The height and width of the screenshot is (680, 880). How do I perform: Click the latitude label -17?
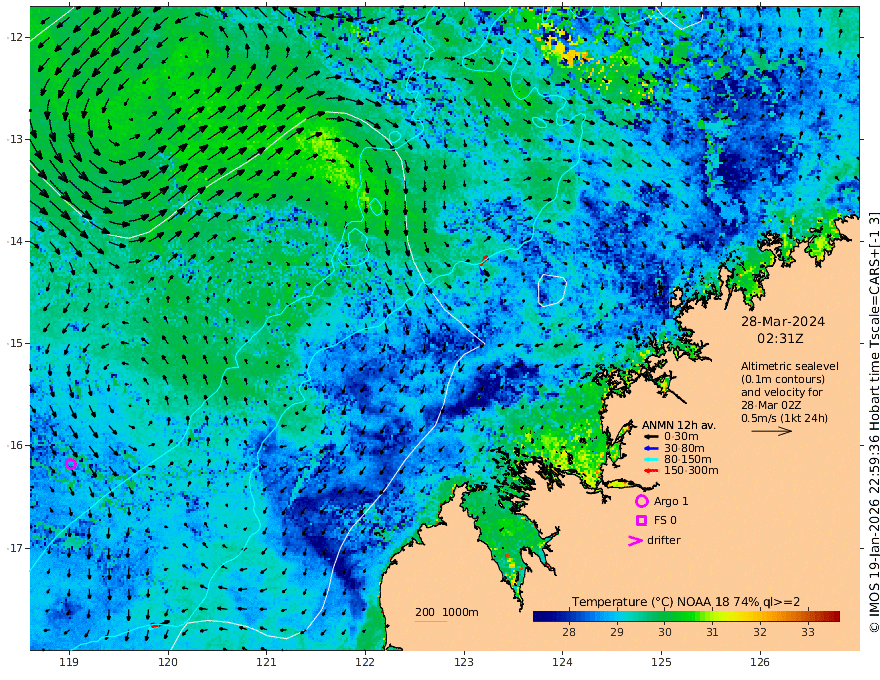coord(15,548)
